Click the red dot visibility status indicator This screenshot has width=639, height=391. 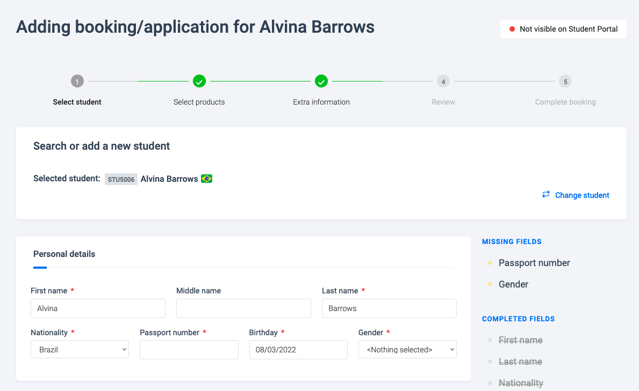point(512,29)
